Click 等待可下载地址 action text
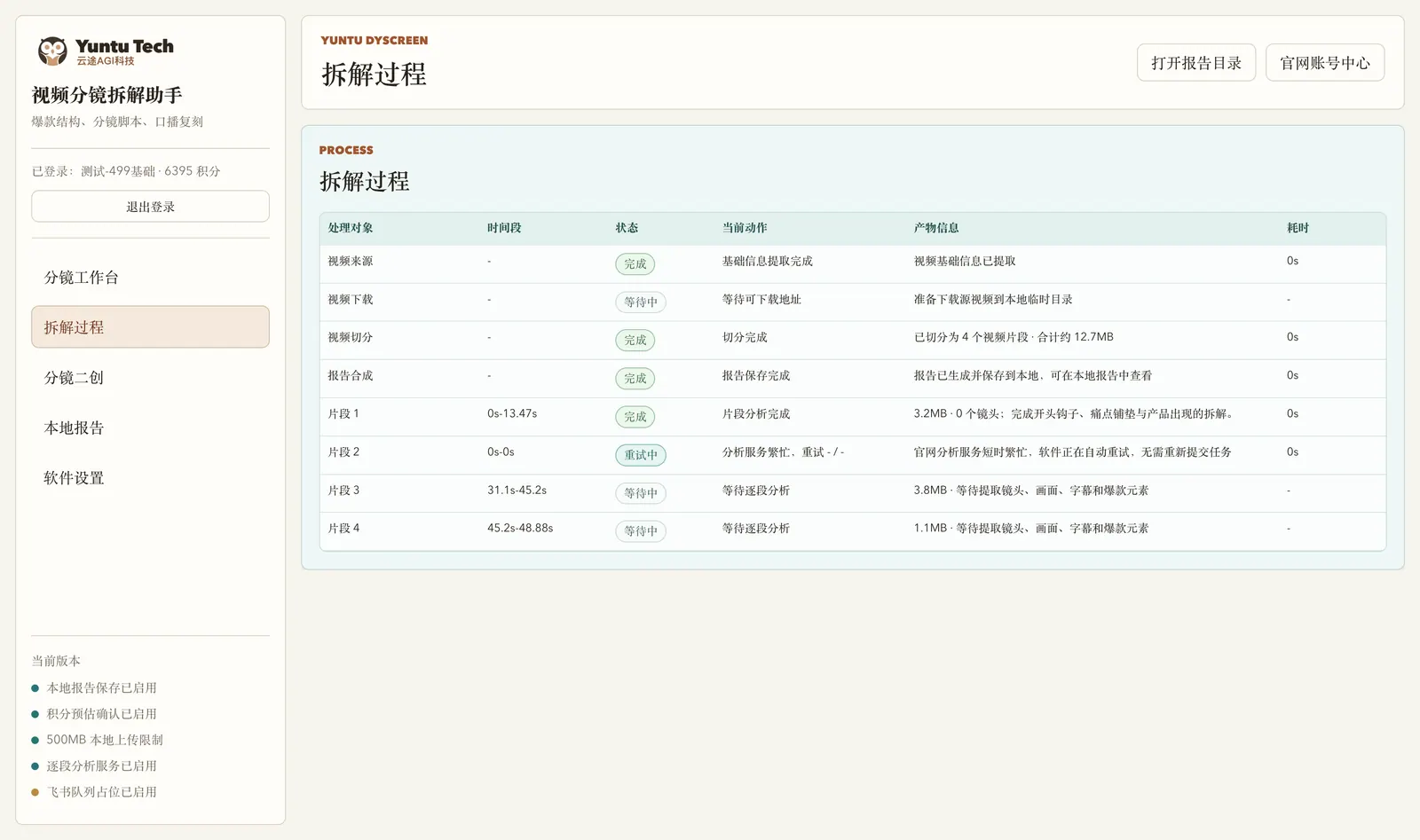This screenshot has height=840, width=1420. pos(761,299)
